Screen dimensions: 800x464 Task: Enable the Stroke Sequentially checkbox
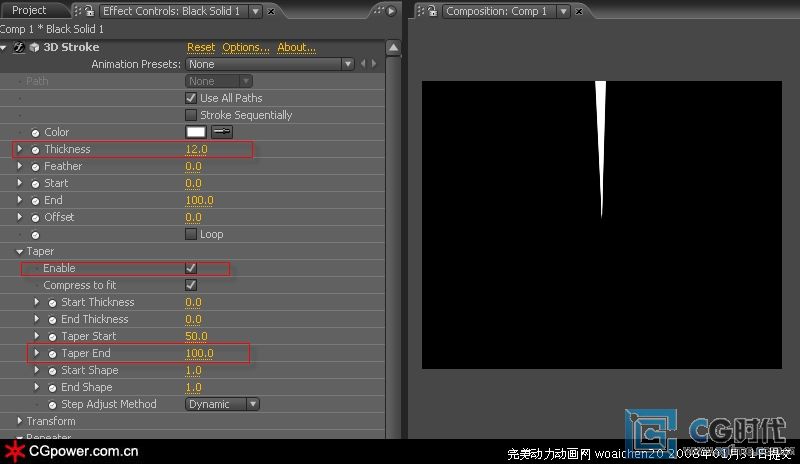[x=191, y=115]
